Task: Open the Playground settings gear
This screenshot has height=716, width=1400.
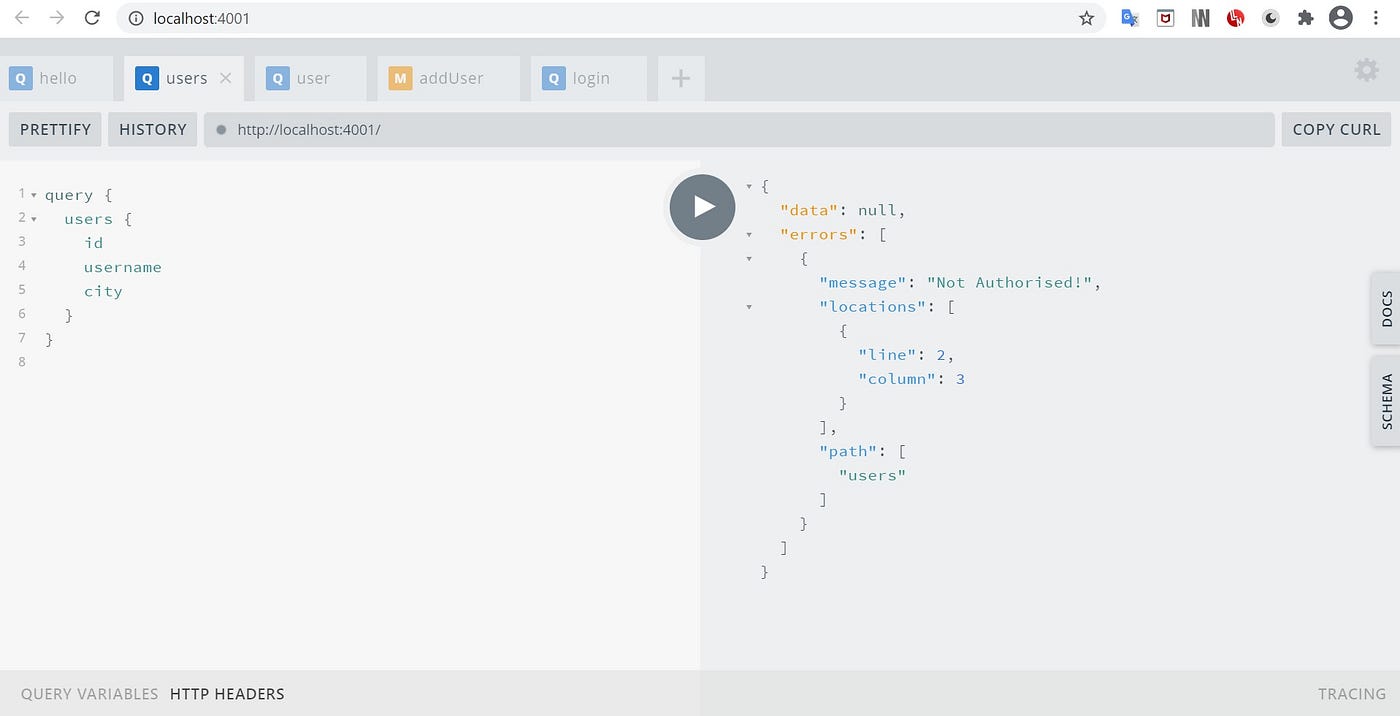Action: [1366, 70]
